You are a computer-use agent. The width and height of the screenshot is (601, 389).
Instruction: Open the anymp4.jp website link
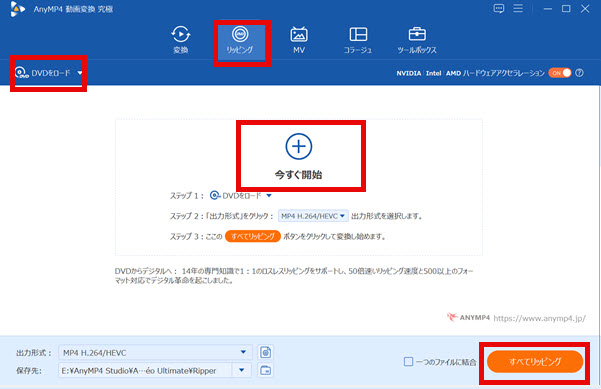click(539, 318)
